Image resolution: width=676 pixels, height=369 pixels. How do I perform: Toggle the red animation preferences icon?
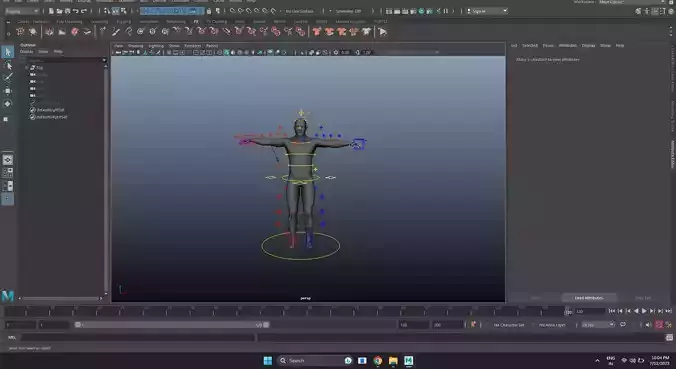(x=659, y=325)
